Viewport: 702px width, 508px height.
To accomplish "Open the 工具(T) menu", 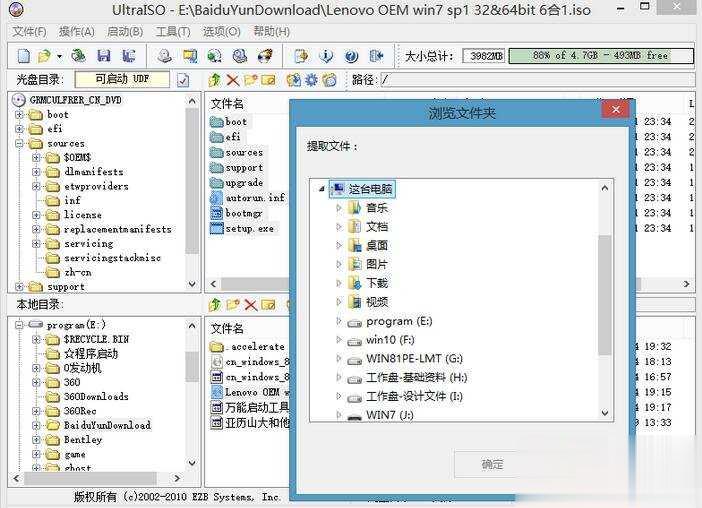I will tap(173, 32).
